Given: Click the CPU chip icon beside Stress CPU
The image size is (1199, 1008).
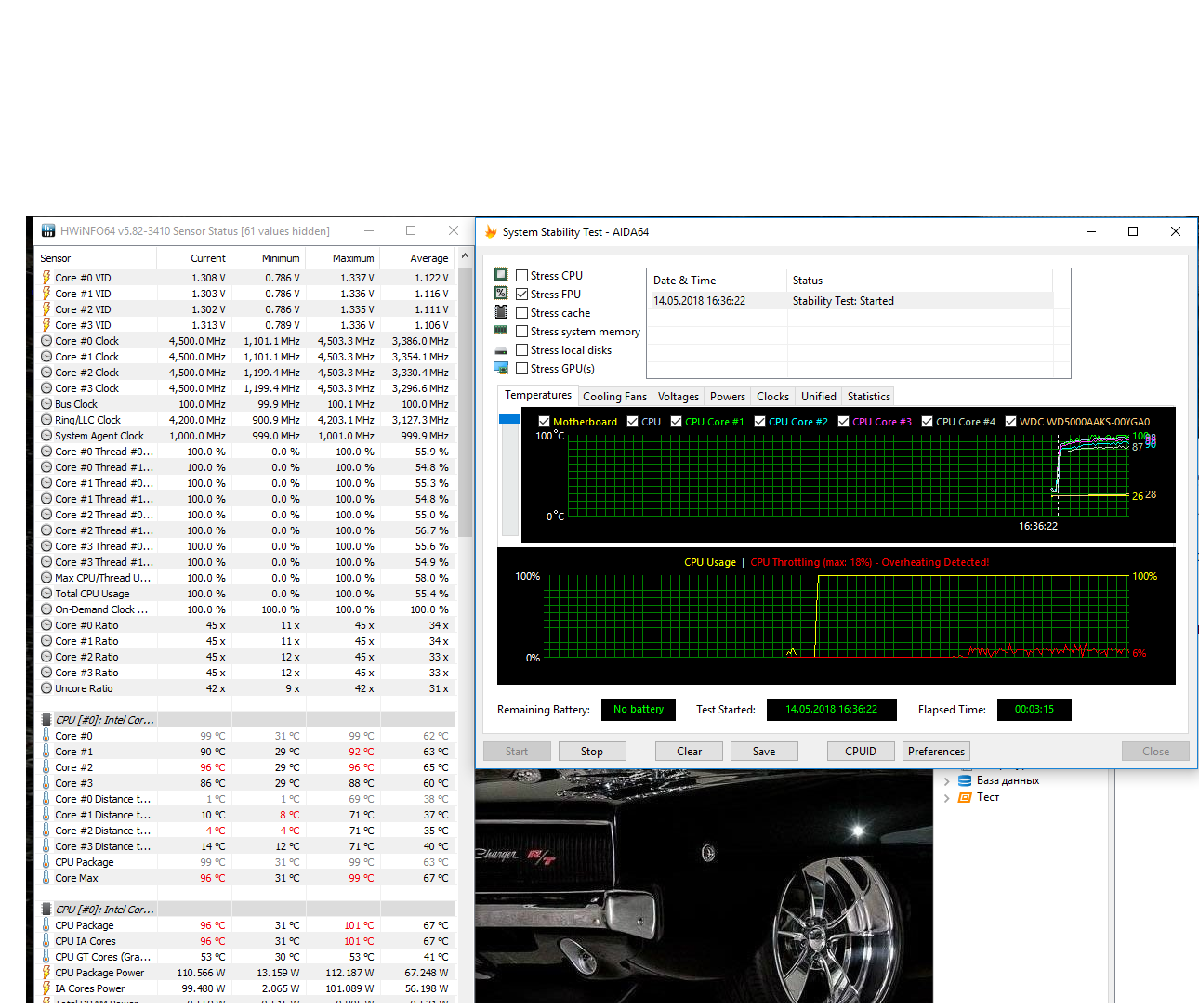Looking at the screenshot, I should pyautogui.click(x=501, y=275).
